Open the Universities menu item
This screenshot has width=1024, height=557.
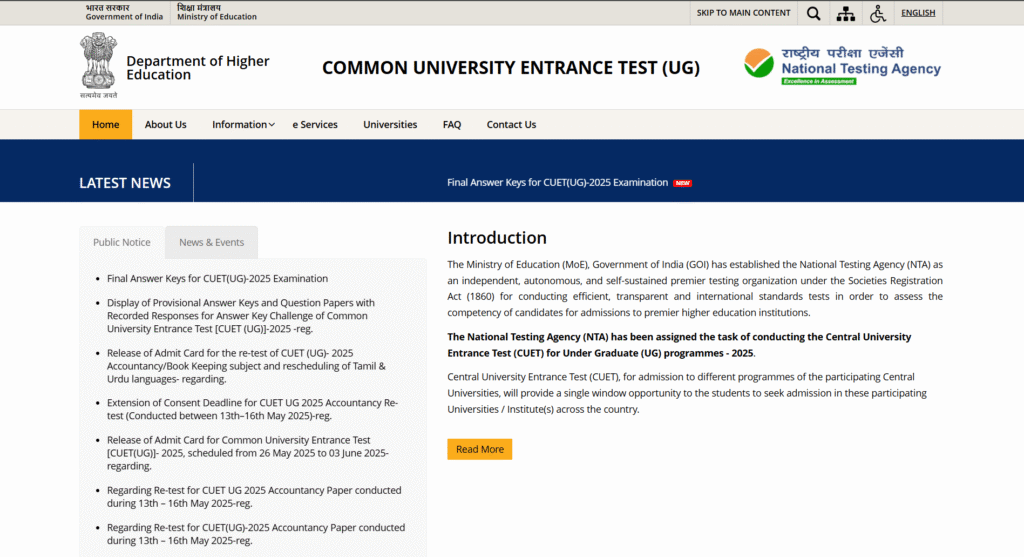click(390, 124)
